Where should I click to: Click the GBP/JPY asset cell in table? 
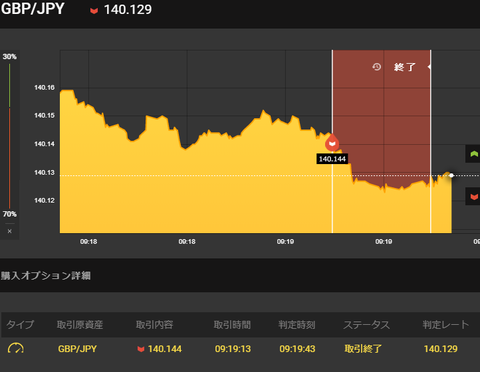point(77,349)
